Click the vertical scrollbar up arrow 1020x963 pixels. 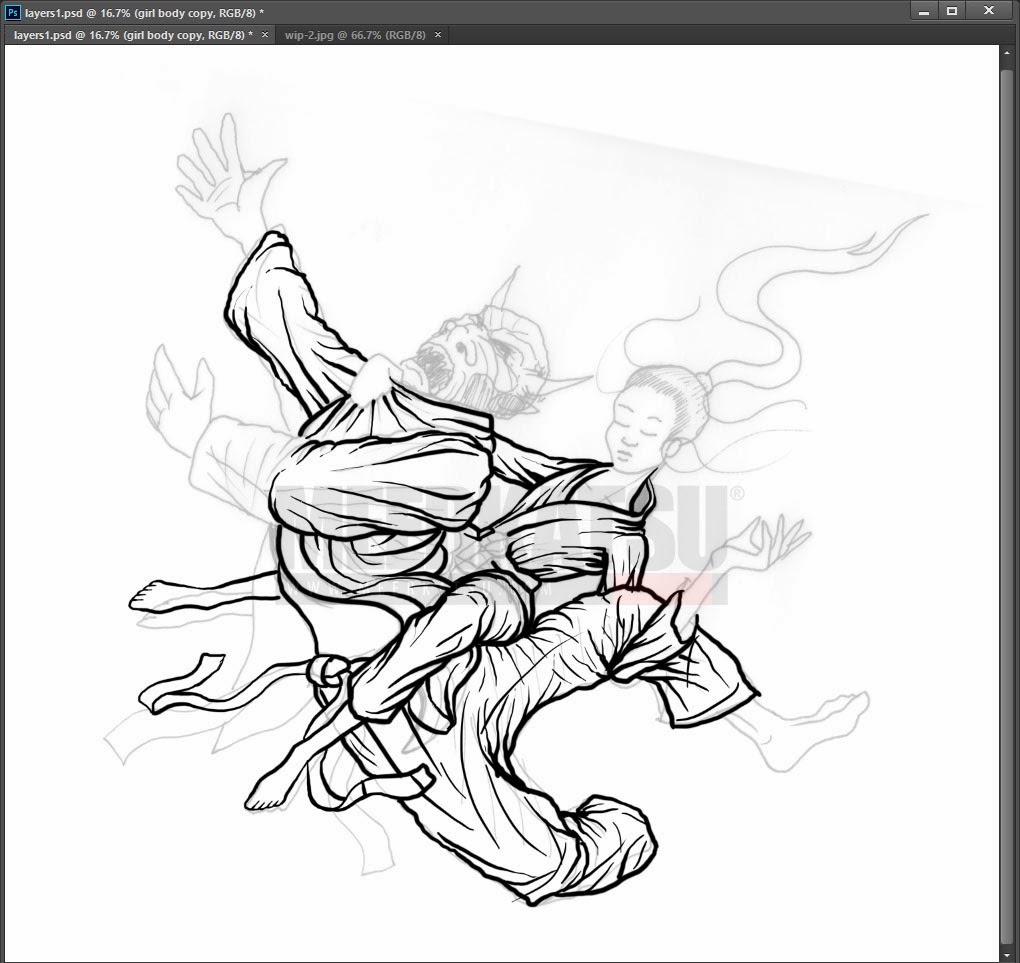tap(1008, 53)
